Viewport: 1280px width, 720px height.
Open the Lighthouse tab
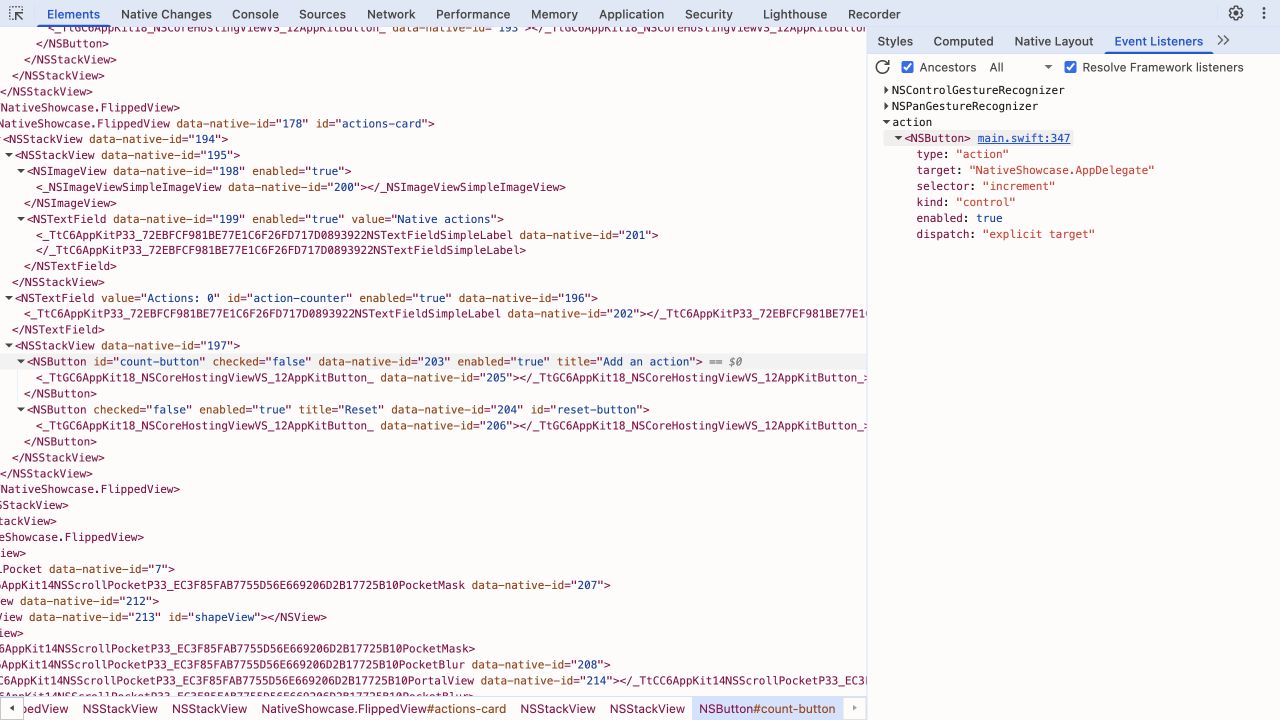point(795,14)
